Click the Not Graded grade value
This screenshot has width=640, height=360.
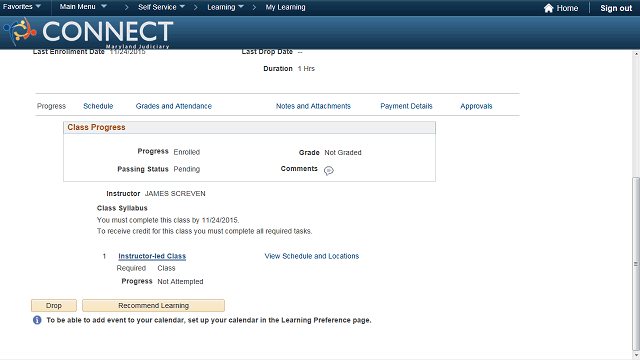click(343, 152)
